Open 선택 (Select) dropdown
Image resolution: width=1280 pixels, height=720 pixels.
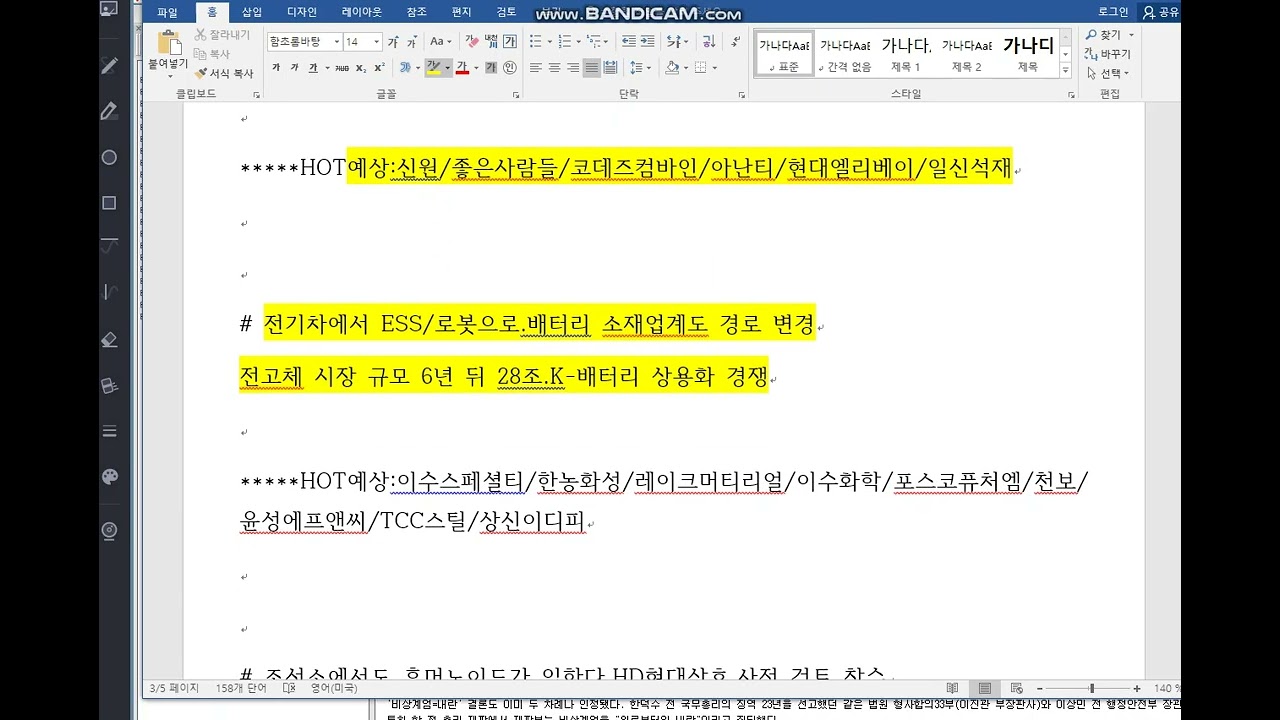(1107, 73)
